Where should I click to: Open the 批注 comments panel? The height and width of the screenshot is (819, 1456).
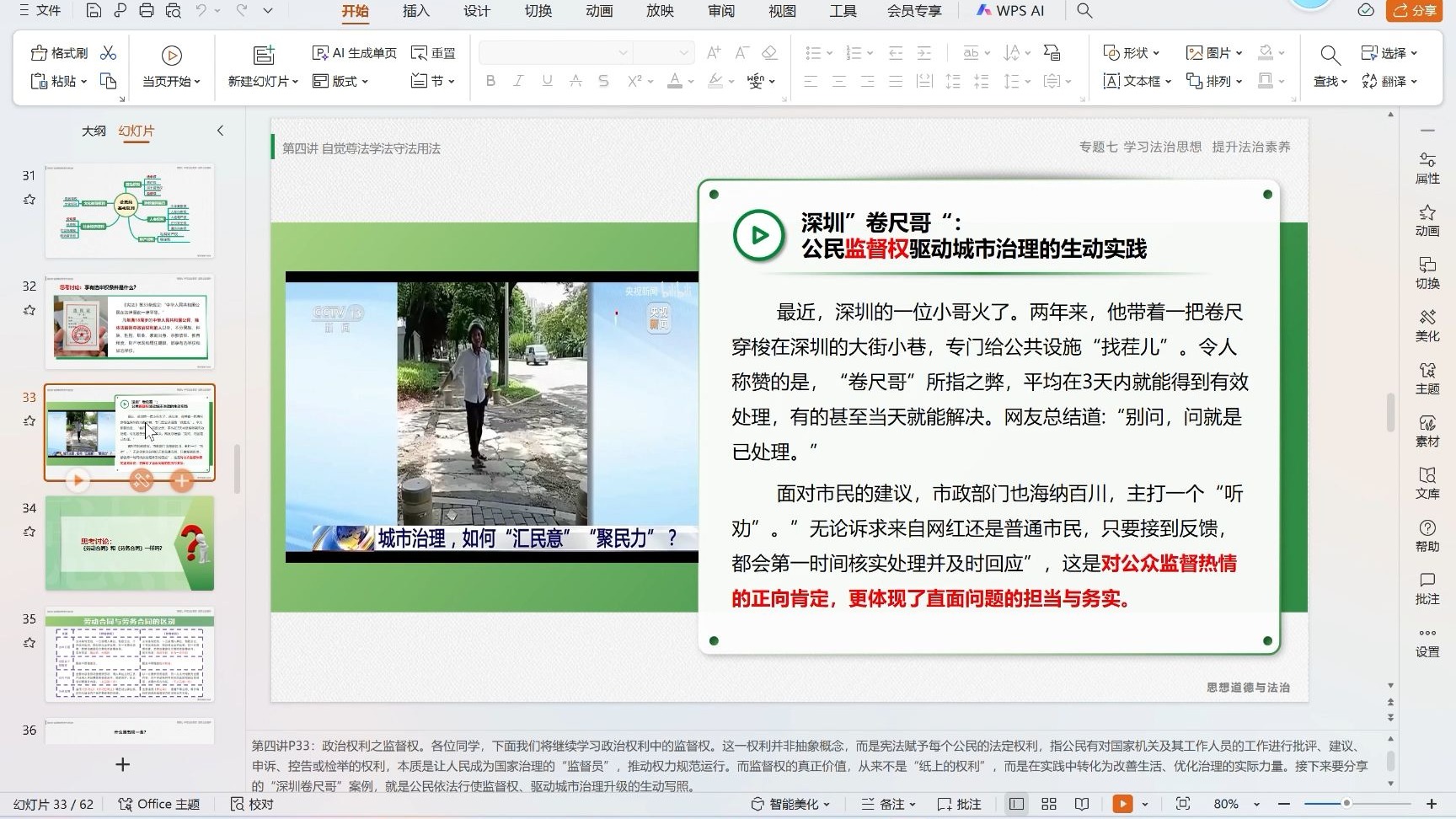1427,588
